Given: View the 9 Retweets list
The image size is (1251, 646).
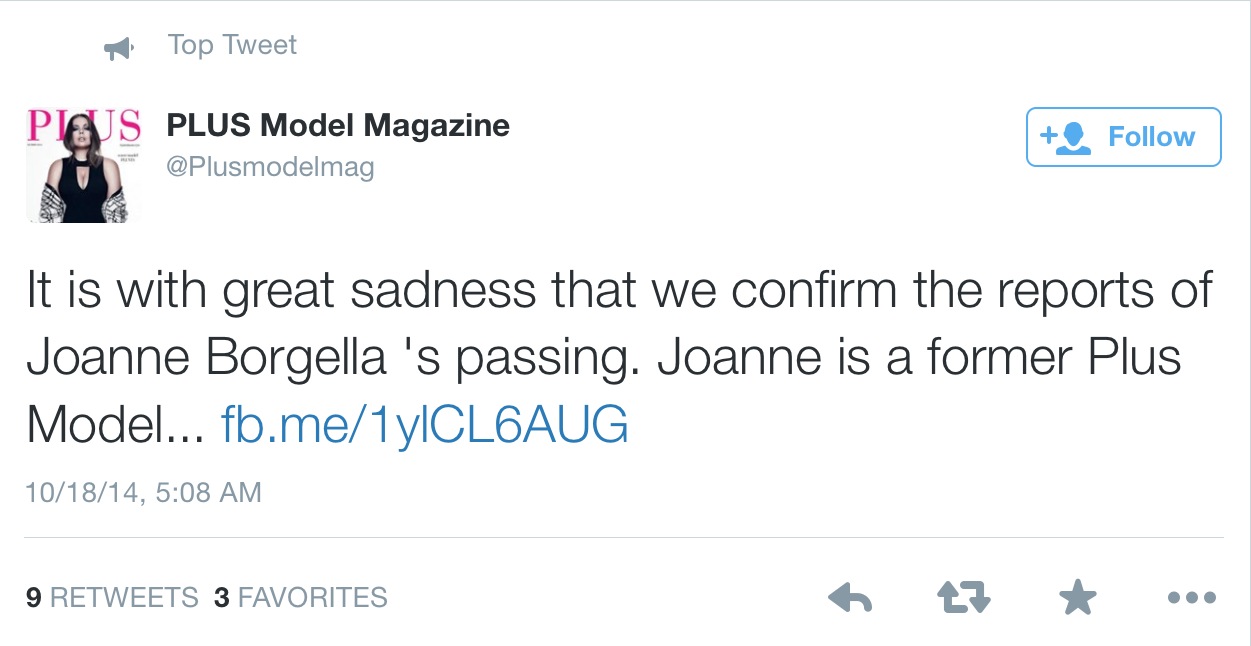Looking at the screenshot, I should pos(112,598).
